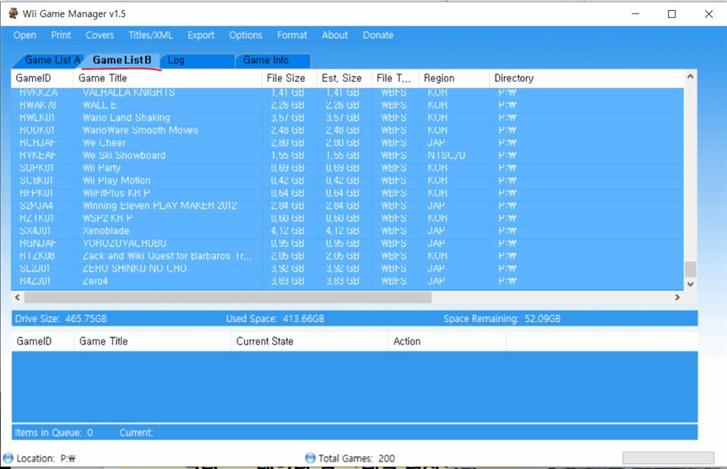
Task: Sort by File Size column header
Action: [289, 78]
